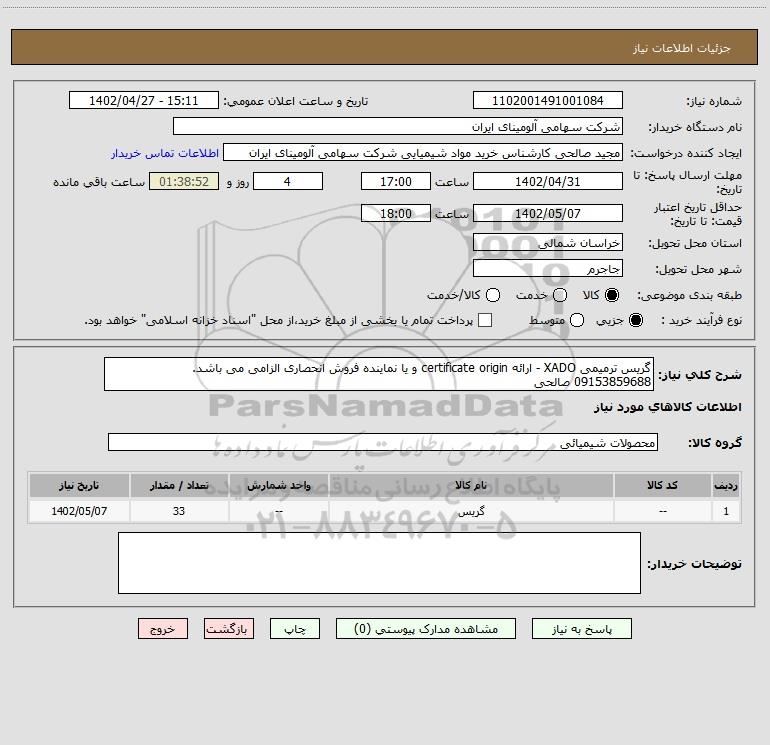Select the کالا radio button
Screen dimensions: 770x745
[x=612, y=295]
